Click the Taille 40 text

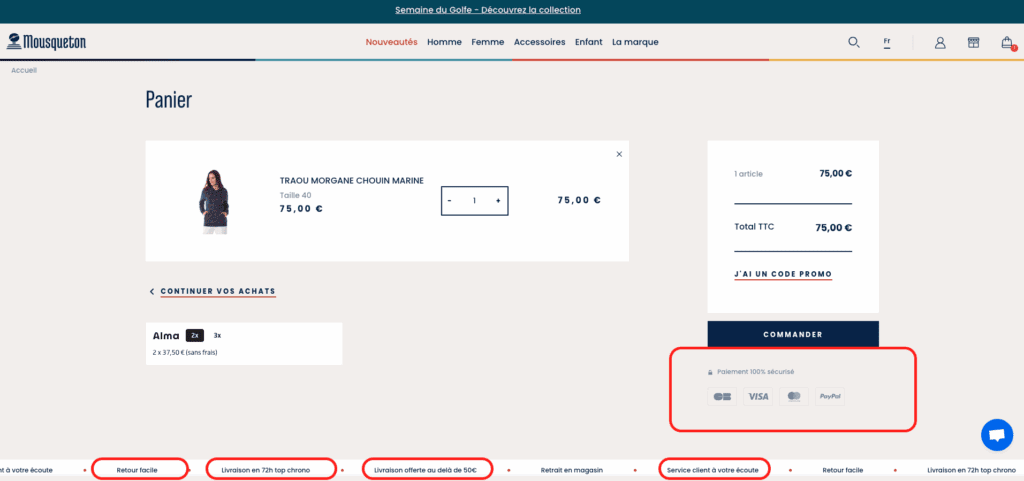295,195
